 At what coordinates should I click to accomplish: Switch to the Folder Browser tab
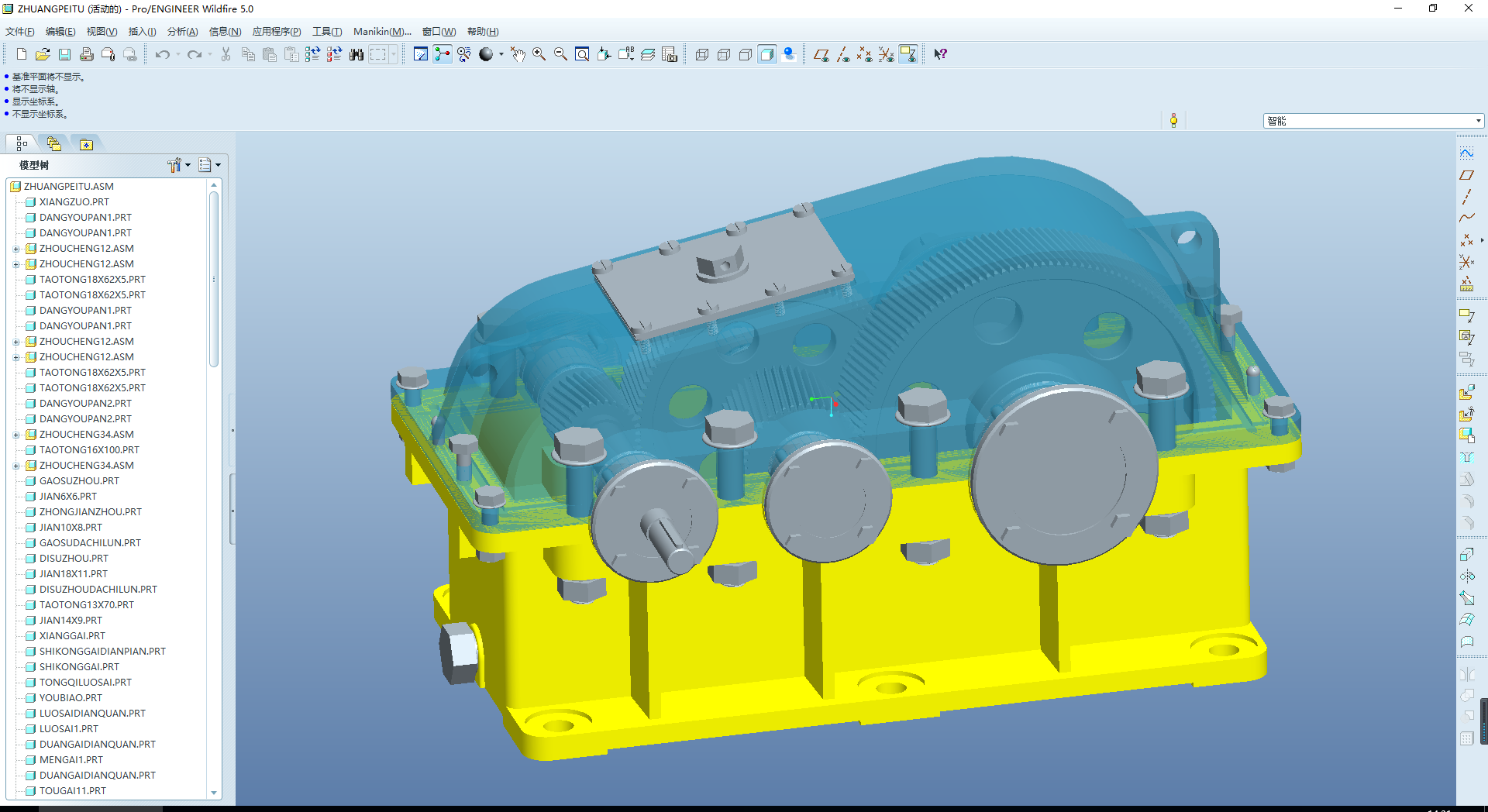(x=54, y=144)
